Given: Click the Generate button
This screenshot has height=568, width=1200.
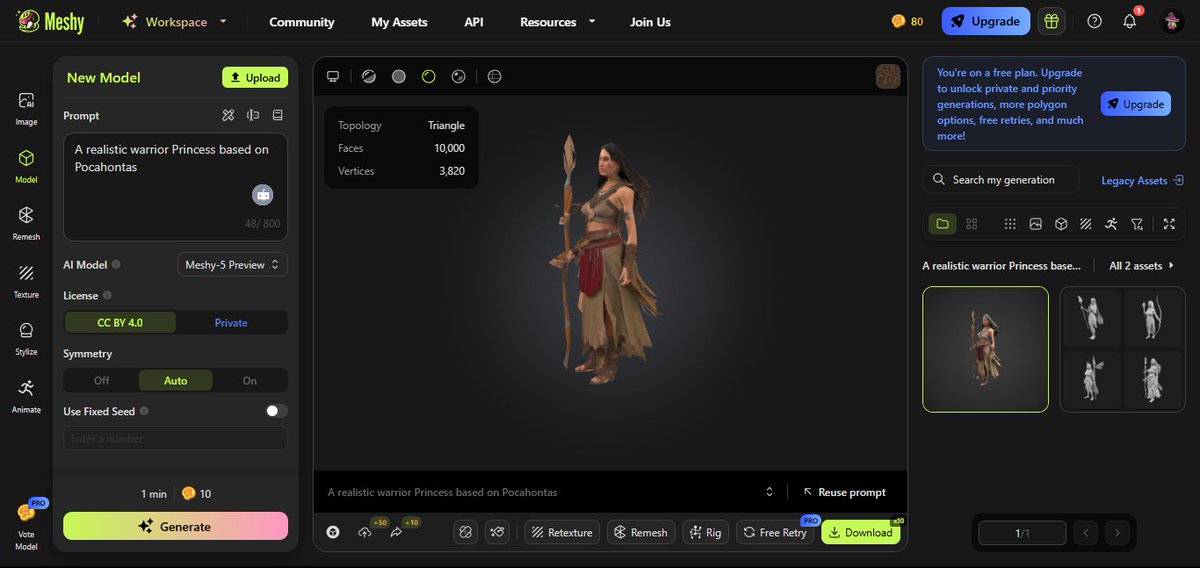Looking at the screenshot, I should tap(175, 526).
